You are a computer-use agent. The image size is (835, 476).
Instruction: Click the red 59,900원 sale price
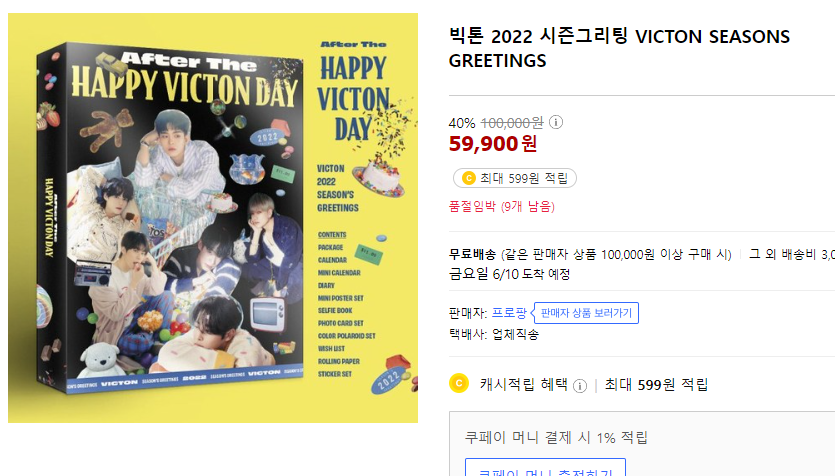point(493,144)
